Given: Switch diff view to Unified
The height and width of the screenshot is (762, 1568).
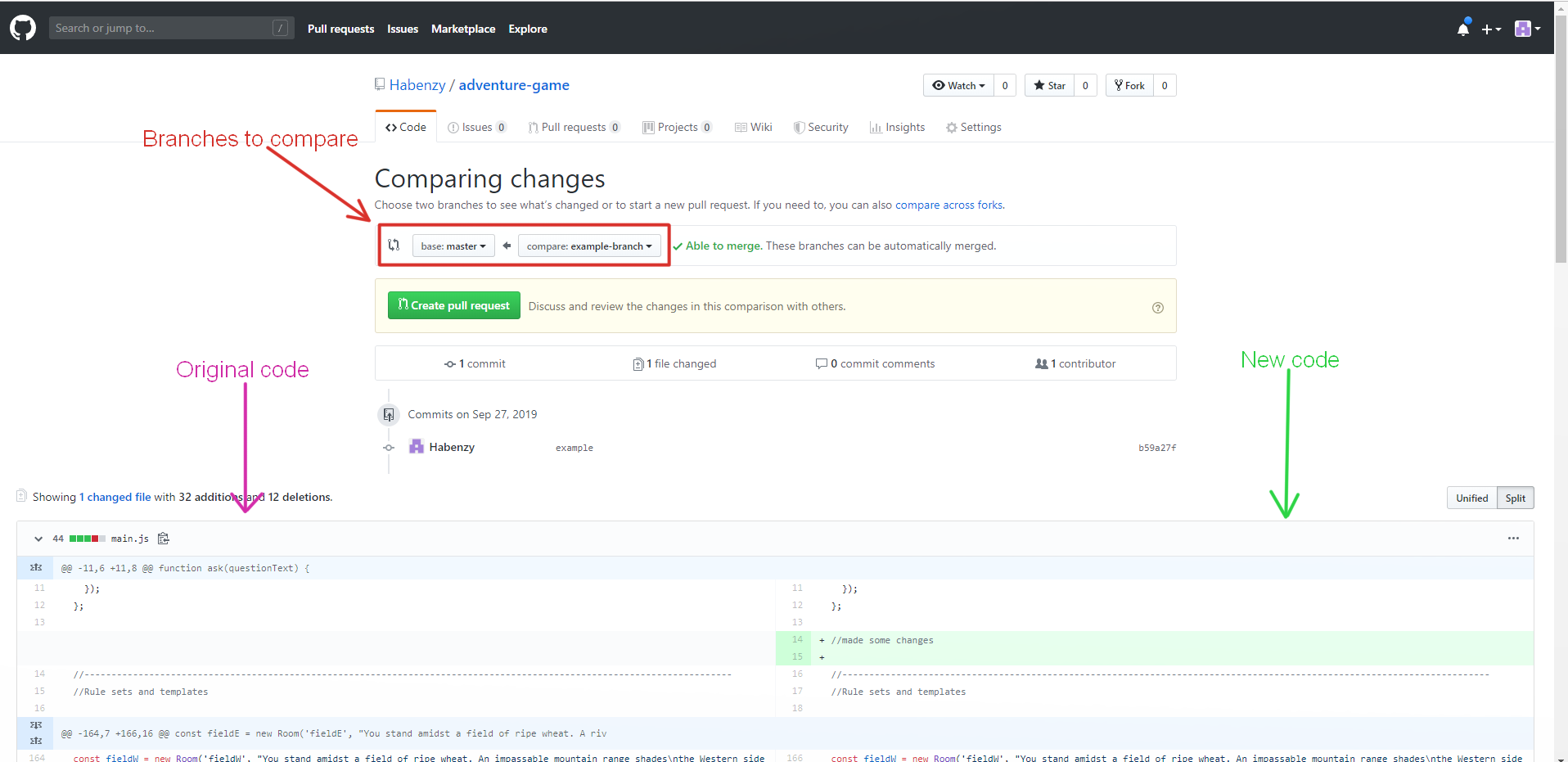Looking at the screenshot, I should pyautogui.click(x=1471, y=498).
